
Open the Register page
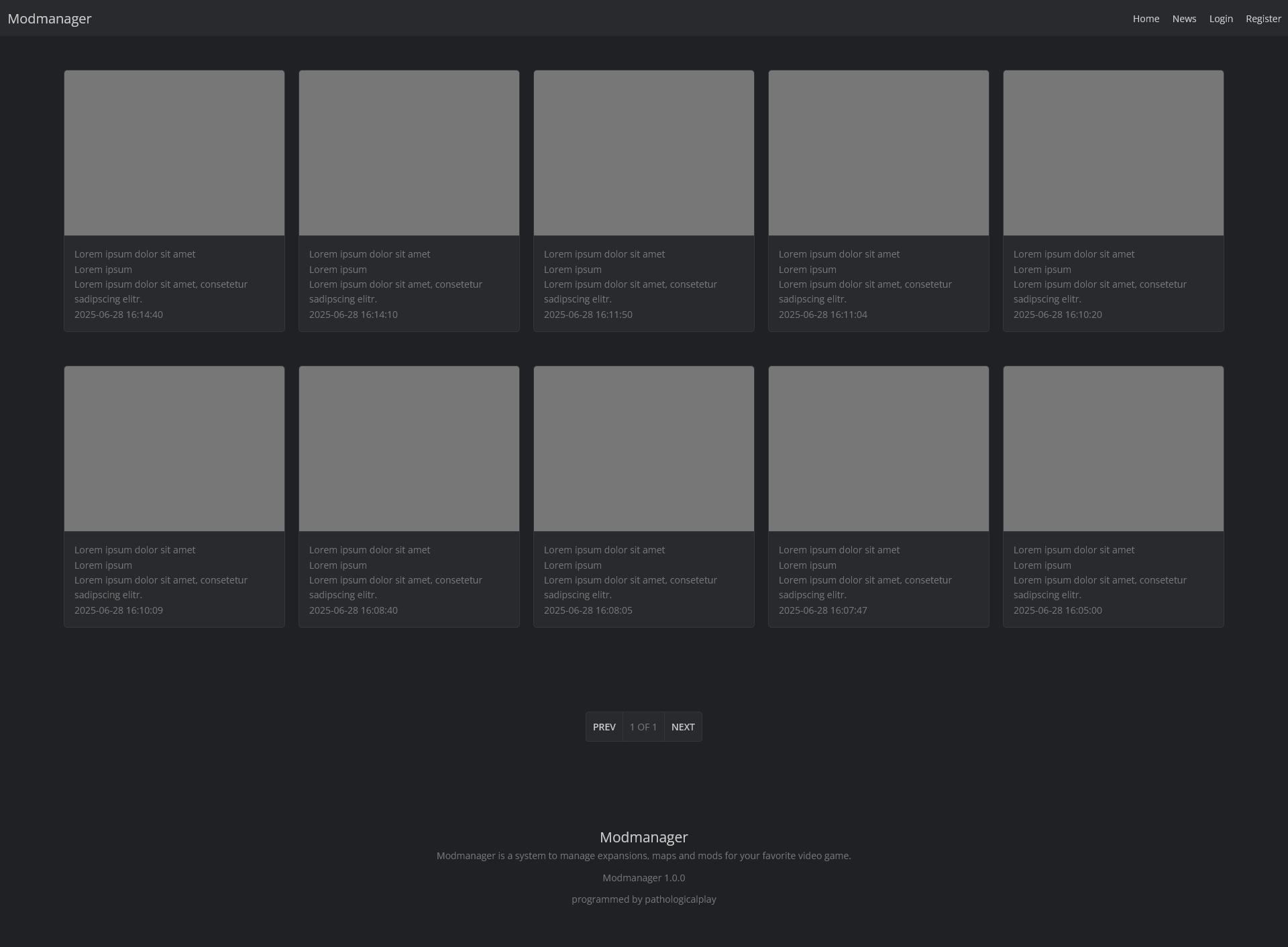point(1263,19)
